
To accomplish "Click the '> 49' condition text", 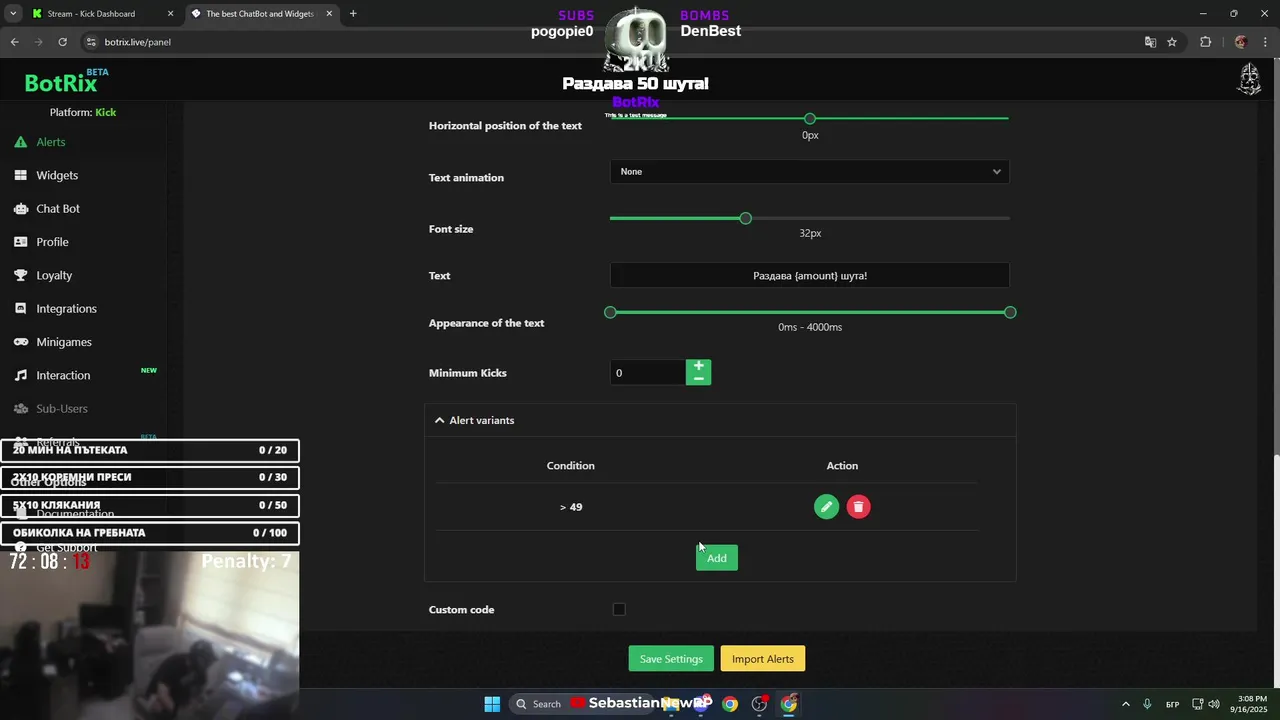I will [x=571, y=507].
